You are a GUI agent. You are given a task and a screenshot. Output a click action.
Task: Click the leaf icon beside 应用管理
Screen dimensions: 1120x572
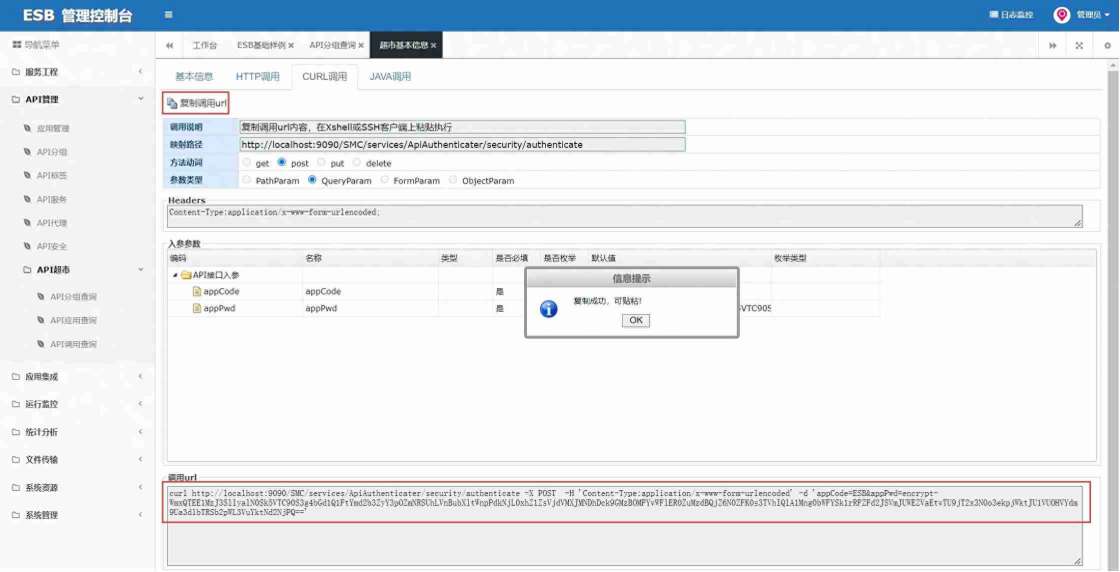tap(28, 129)
